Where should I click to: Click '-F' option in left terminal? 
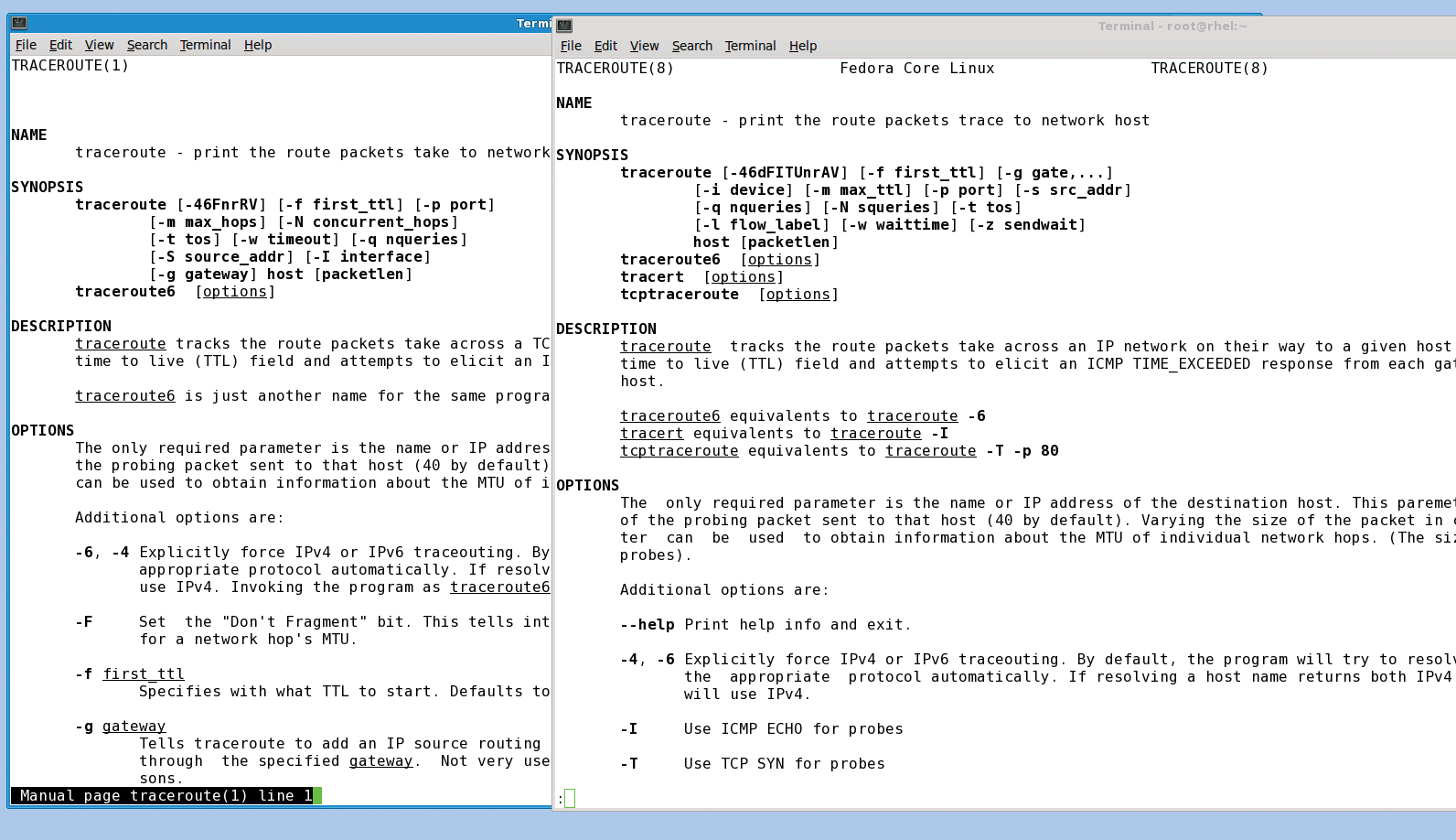(84, 622)
